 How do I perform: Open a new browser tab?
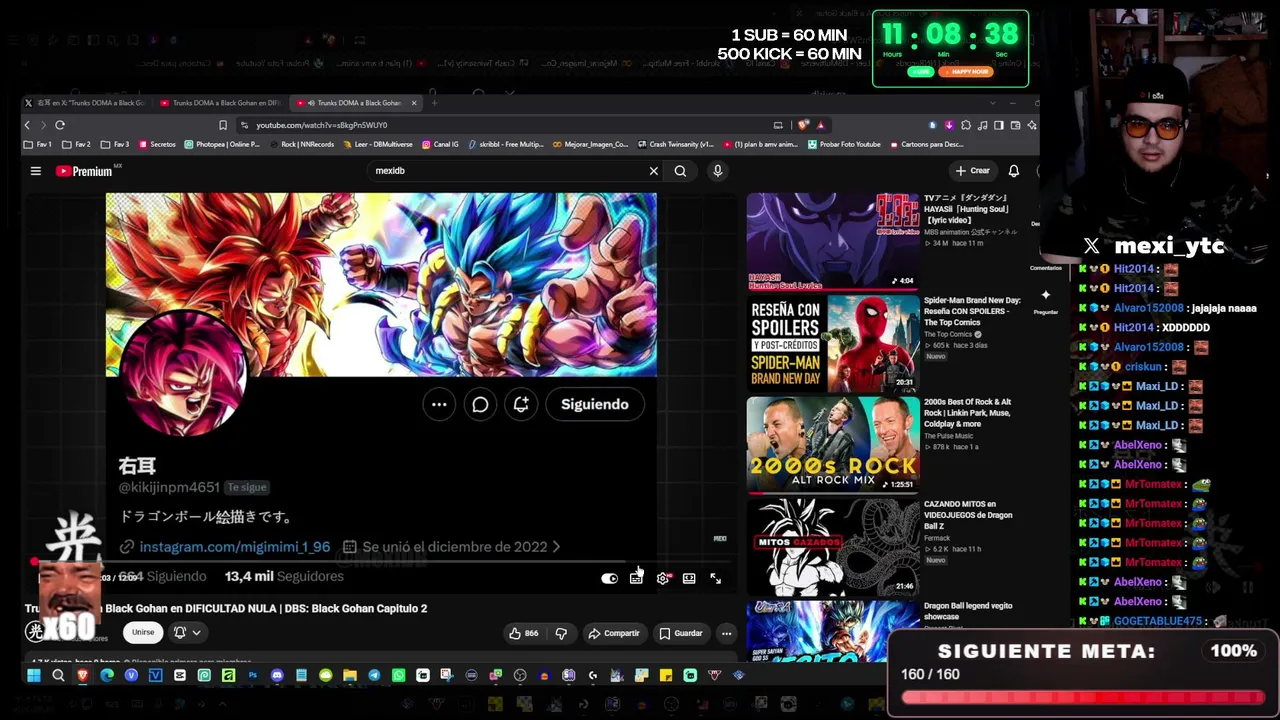[x=434, y=103]
